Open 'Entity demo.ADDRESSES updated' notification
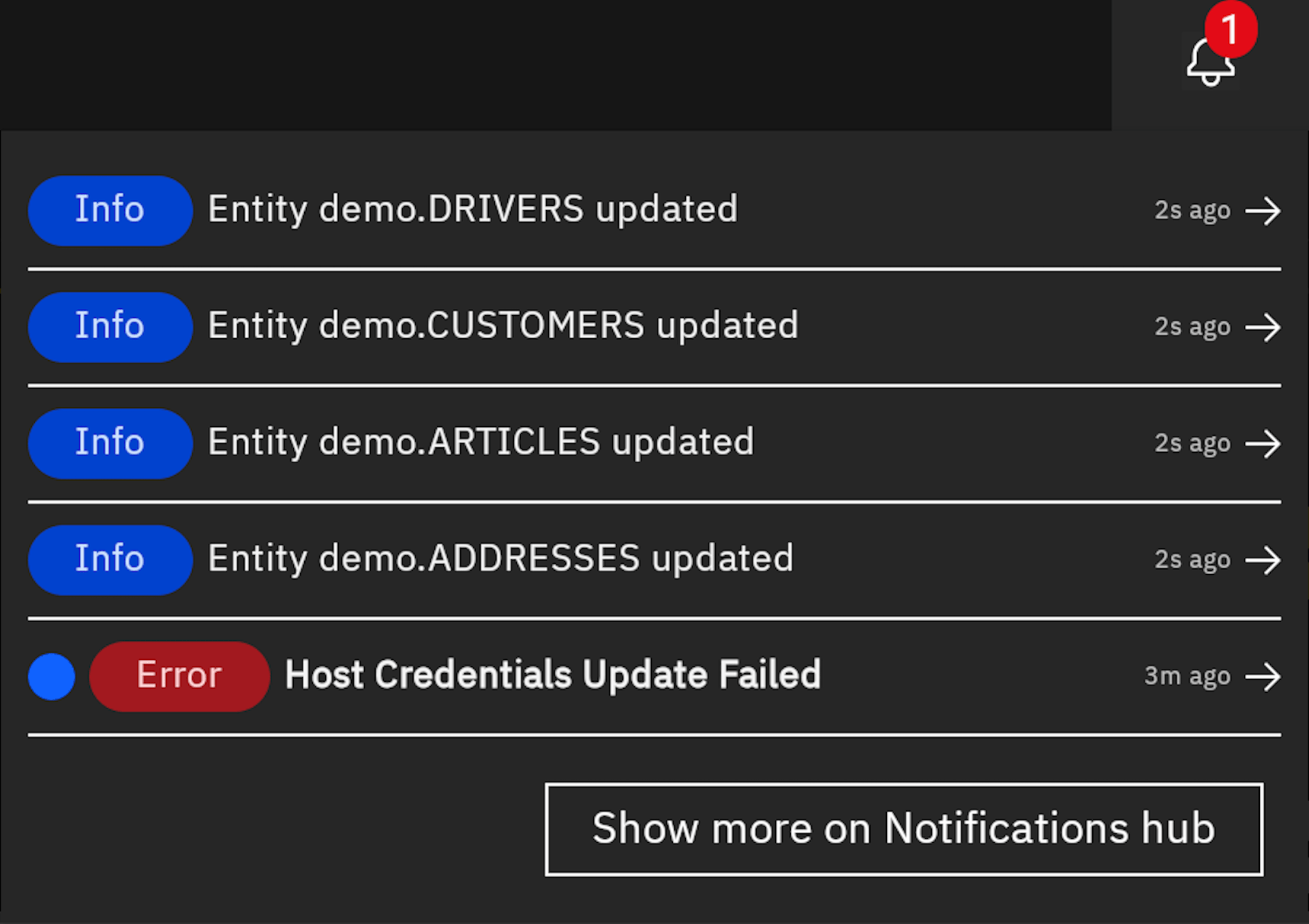The width and height of the screenshot is (1309, 924). point(501,559)
